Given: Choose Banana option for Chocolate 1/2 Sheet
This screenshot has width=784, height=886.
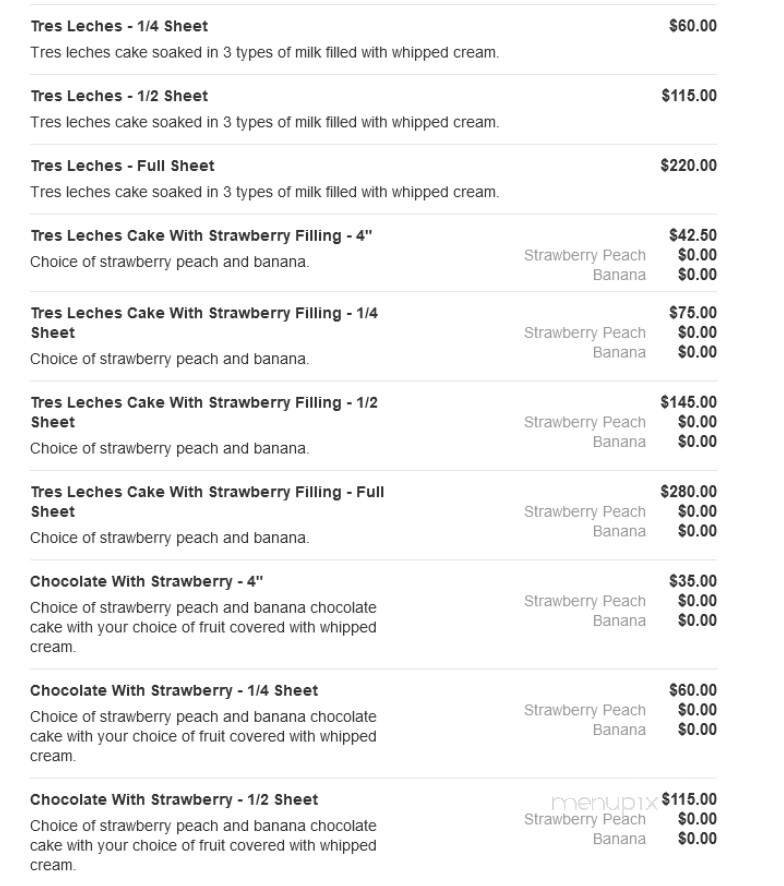Looking at the screenshot, I should [619, 839].
